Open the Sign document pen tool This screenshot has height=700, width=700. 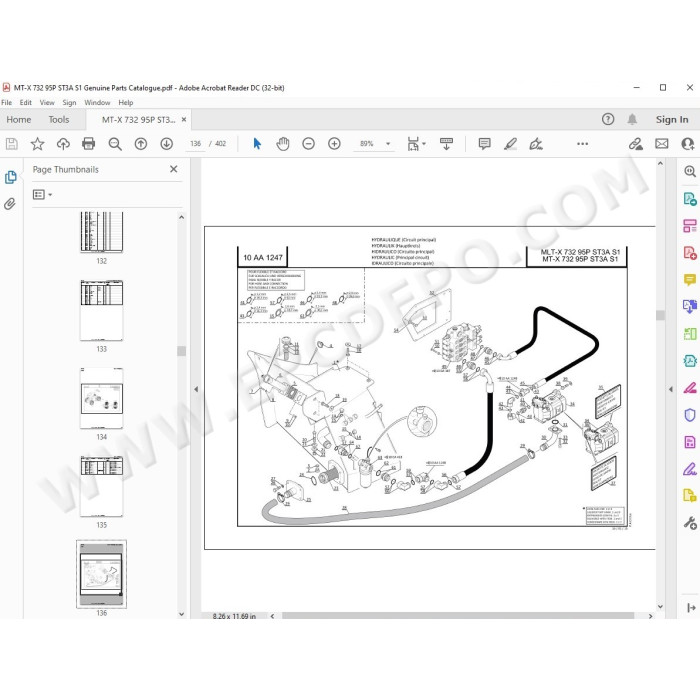pyautogui.click(x=536, y=144)
